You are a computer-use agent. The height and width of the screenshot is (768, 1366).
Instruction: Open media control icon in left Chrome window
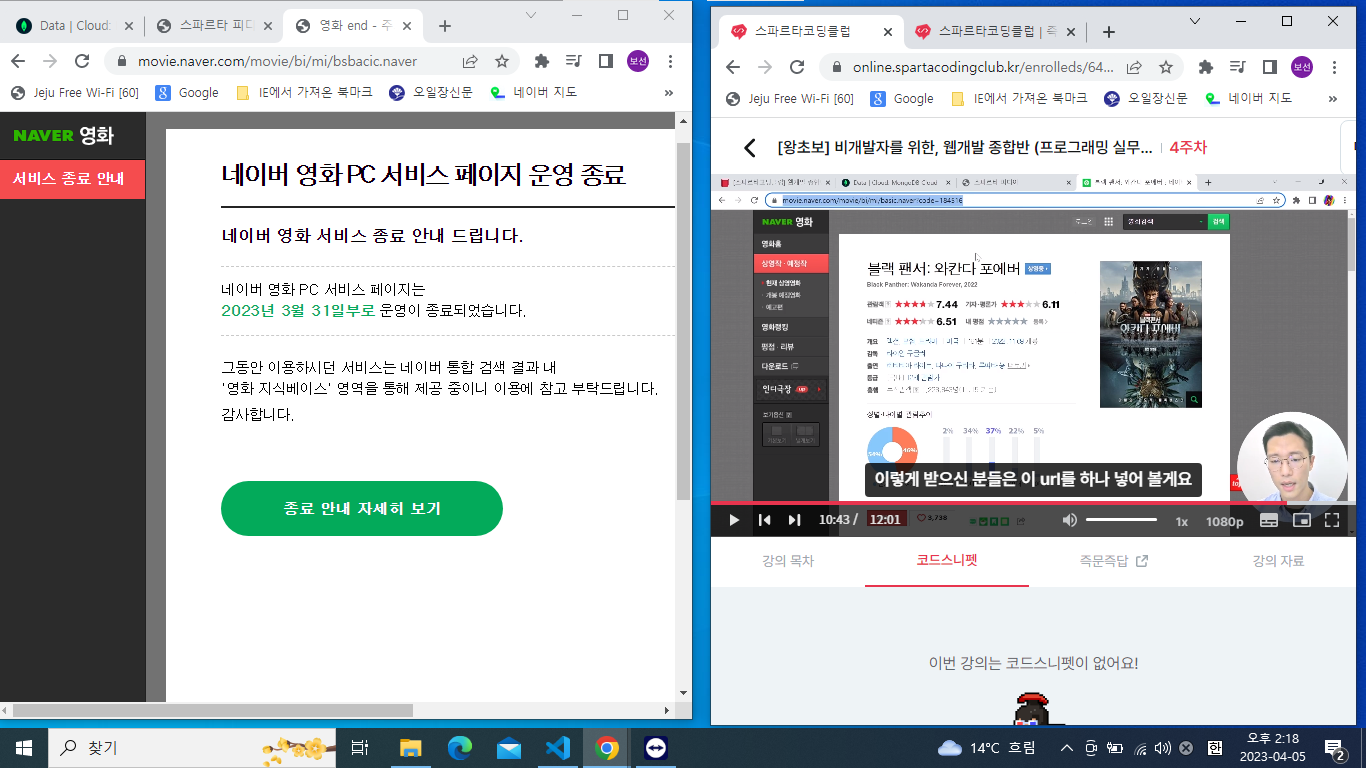point(574,61)
